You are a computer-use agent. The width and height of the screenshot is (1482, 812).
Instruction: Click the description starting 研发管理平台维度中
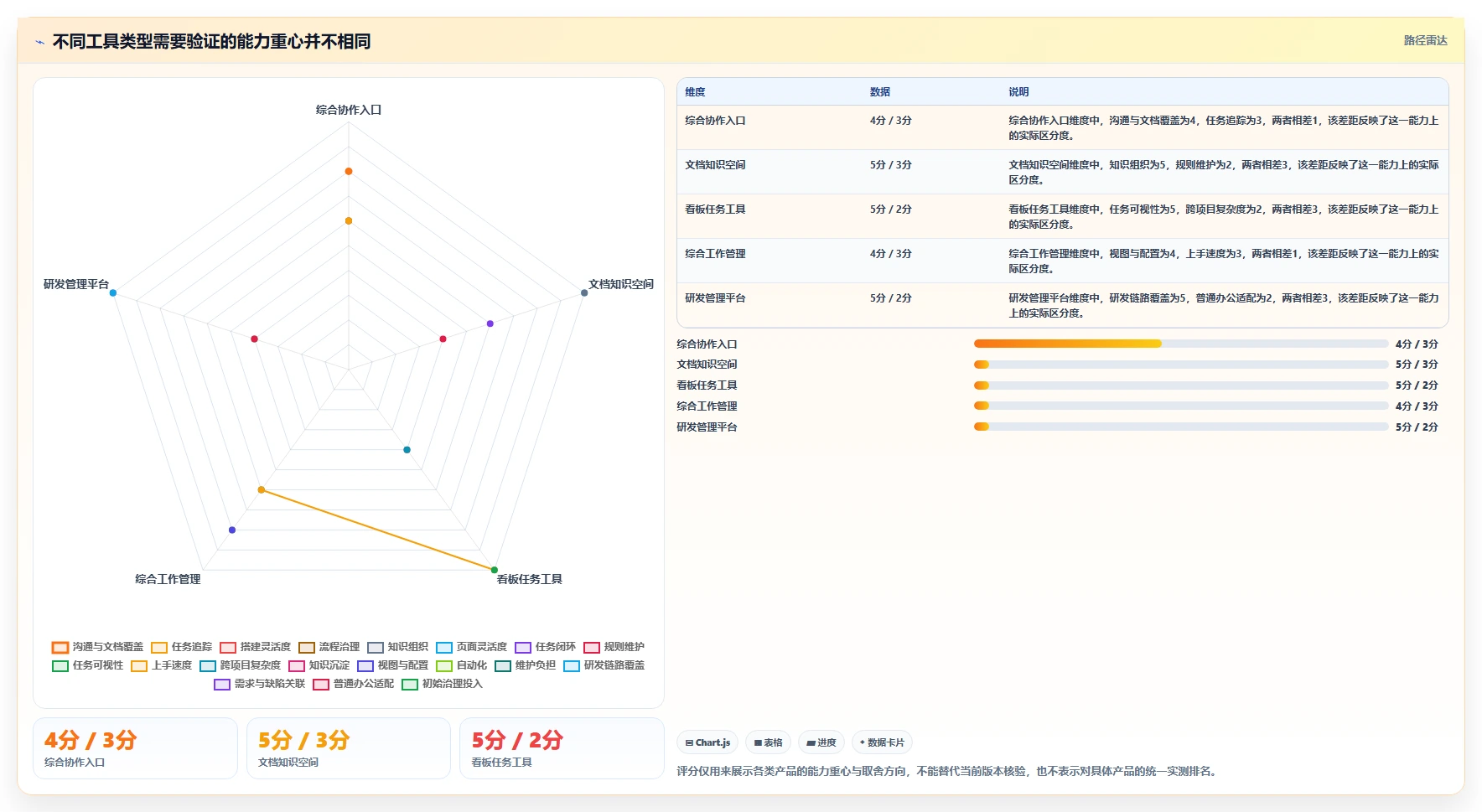(x=1224, y=305)
